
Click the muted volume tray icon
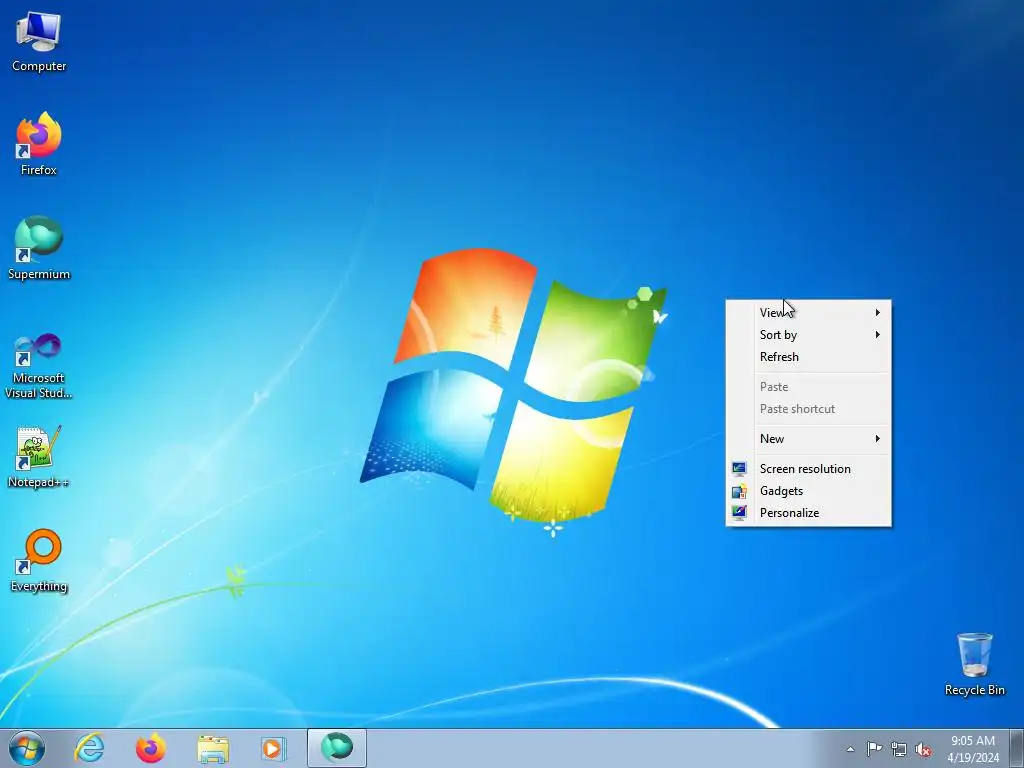[x=923, y=749]
